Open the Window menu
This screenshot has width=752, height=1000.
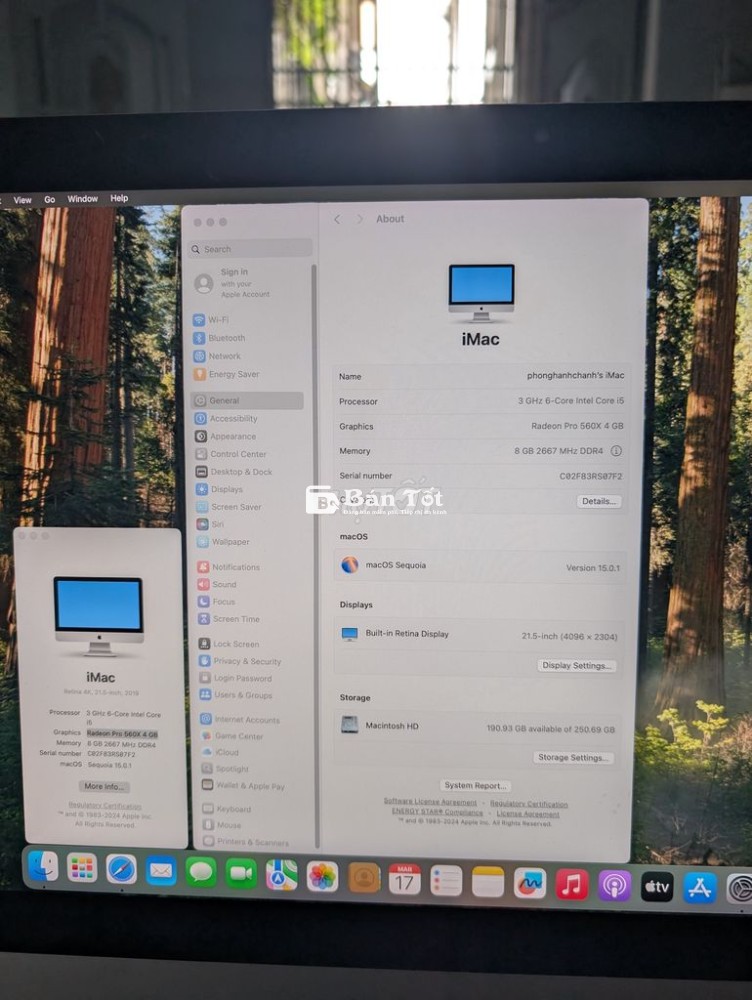[83, 199]
